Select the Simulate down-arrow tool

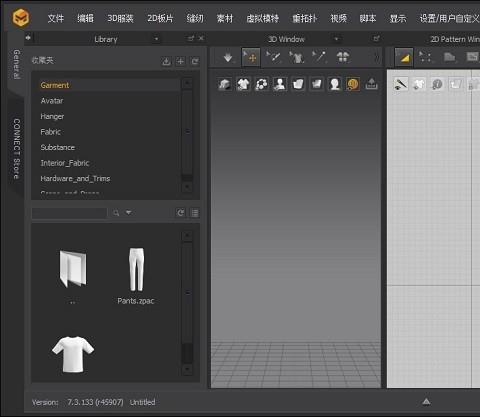click(228, 57)
